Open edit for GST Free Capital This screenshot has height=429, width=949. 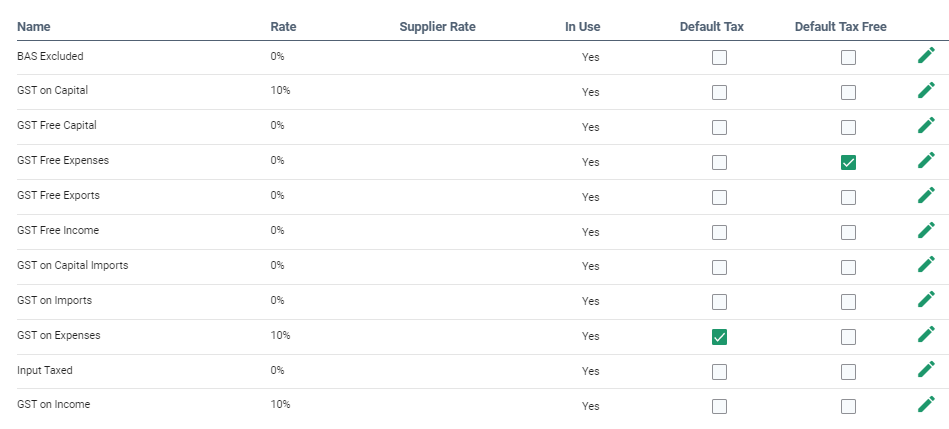click(x=926, y=126)
